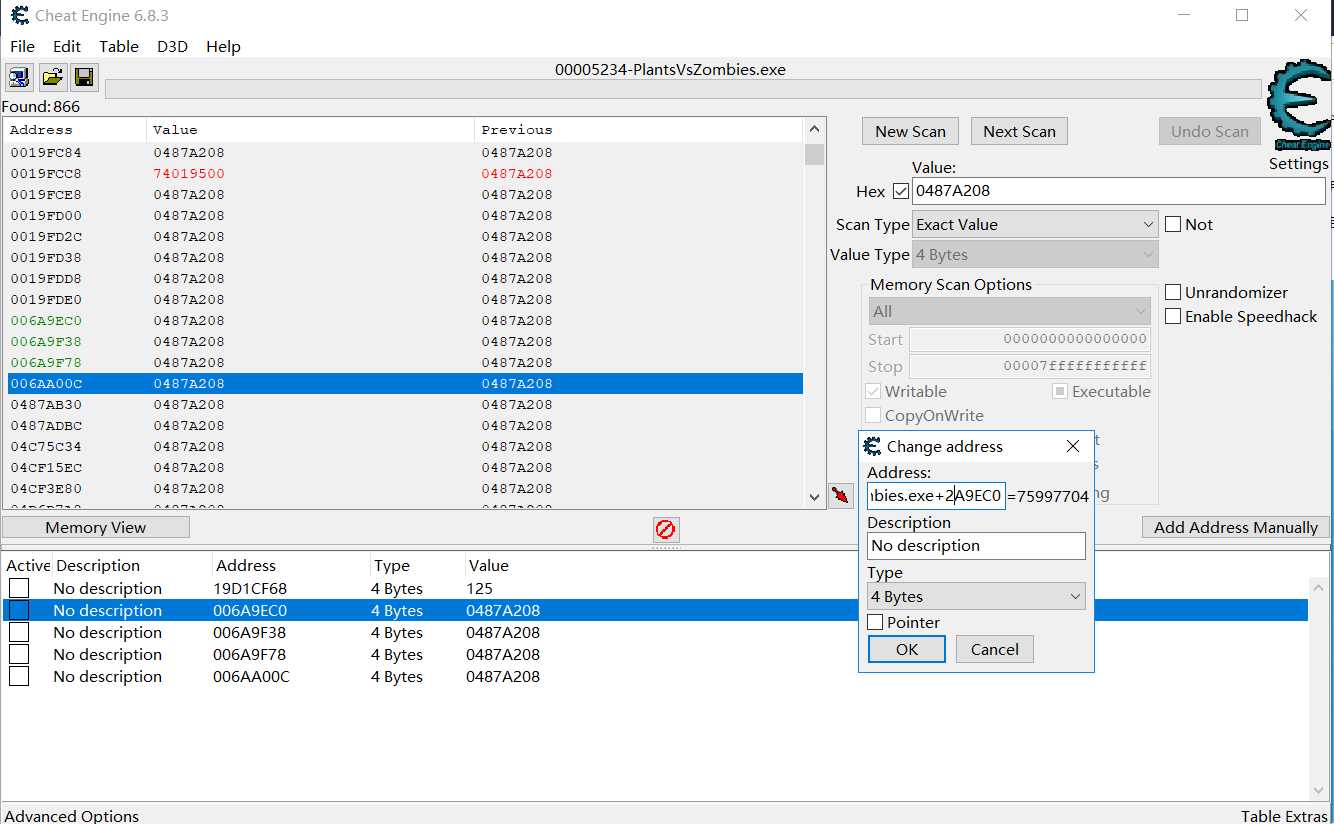1334x824 pixels.
Task: Click the Type column header in address table
Action: pyautogui.click(x=416, y=565)
